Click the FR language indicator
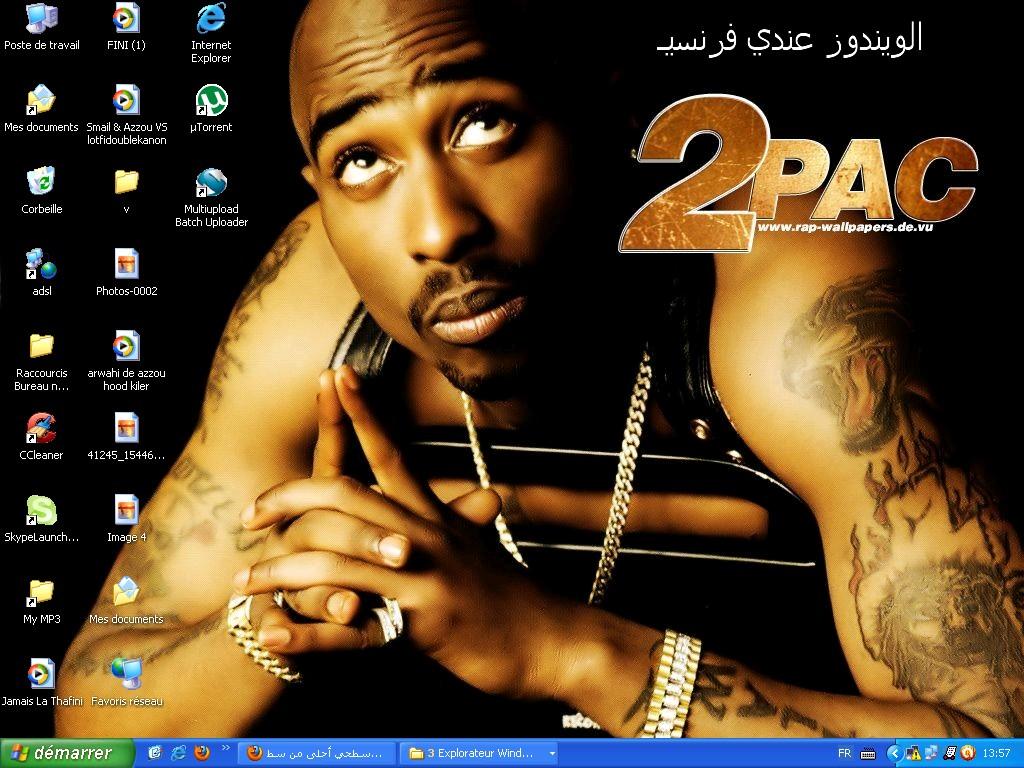Image resolution: width=1024 pixels, height=768 pixels. click(844, 753)
